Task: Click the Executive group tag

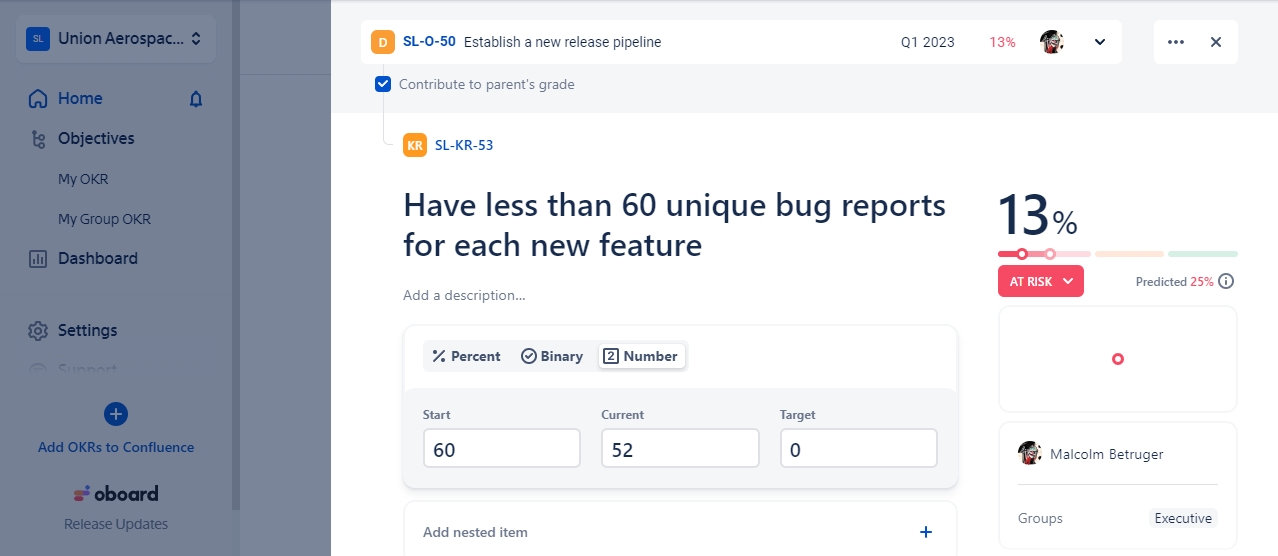Action: click(1183, 518)
